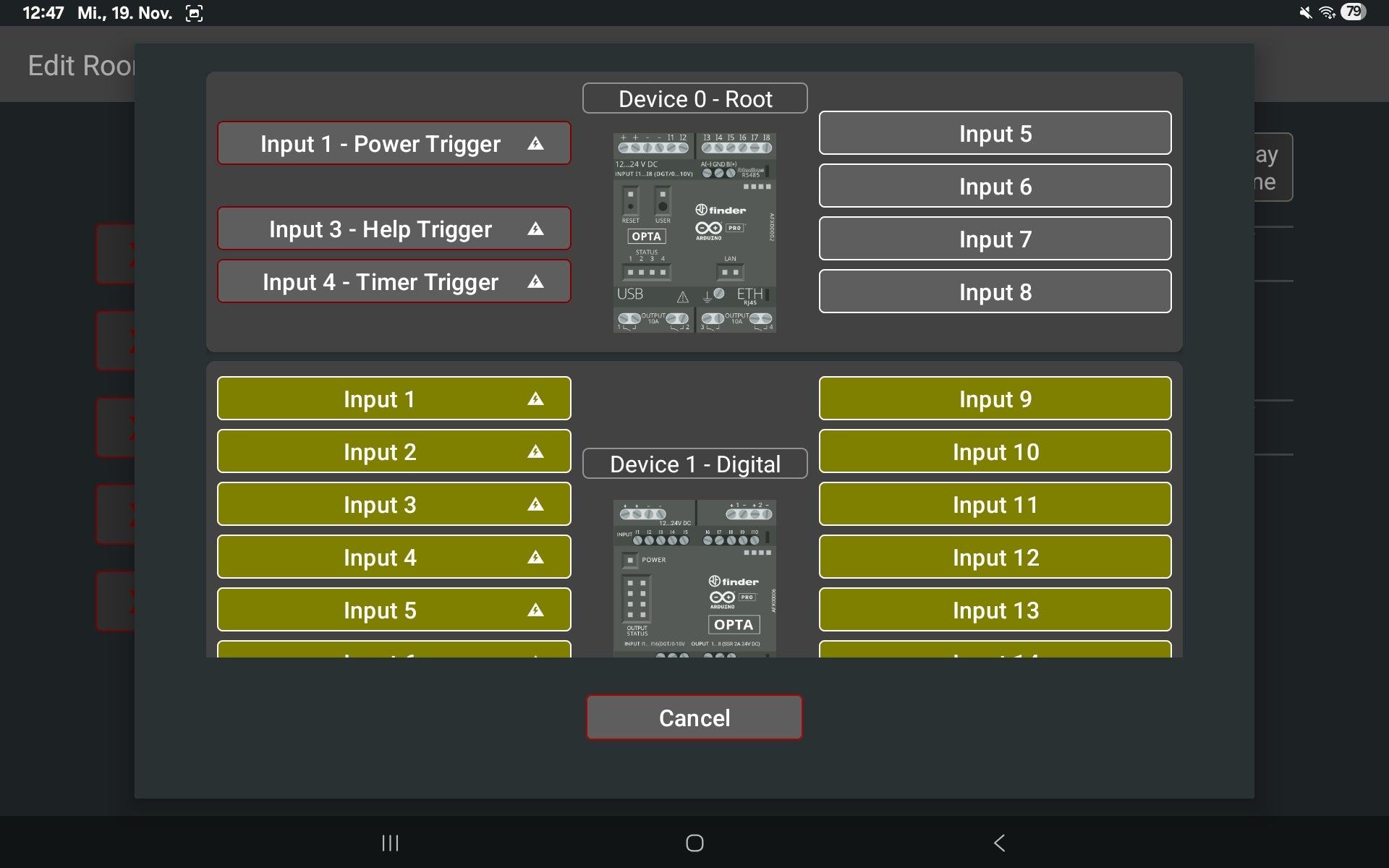Click warning icon on Digital Input 2
The image size is (1389, 868).
(535, 451)
